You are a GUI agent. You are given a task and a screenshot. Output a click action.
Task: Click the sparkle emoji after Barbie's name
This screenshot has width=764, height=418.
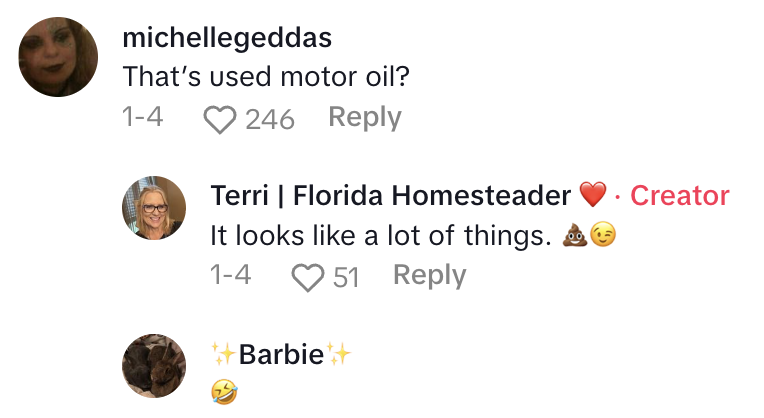pos(340,354)
